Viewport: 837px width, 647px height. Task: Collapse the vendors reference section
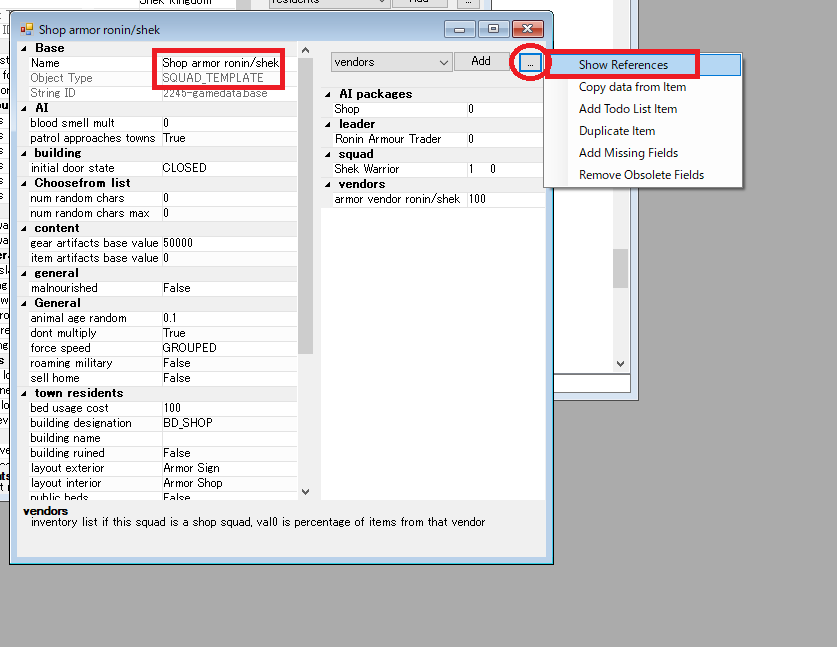pyautogui.click(x=328, y=184)
